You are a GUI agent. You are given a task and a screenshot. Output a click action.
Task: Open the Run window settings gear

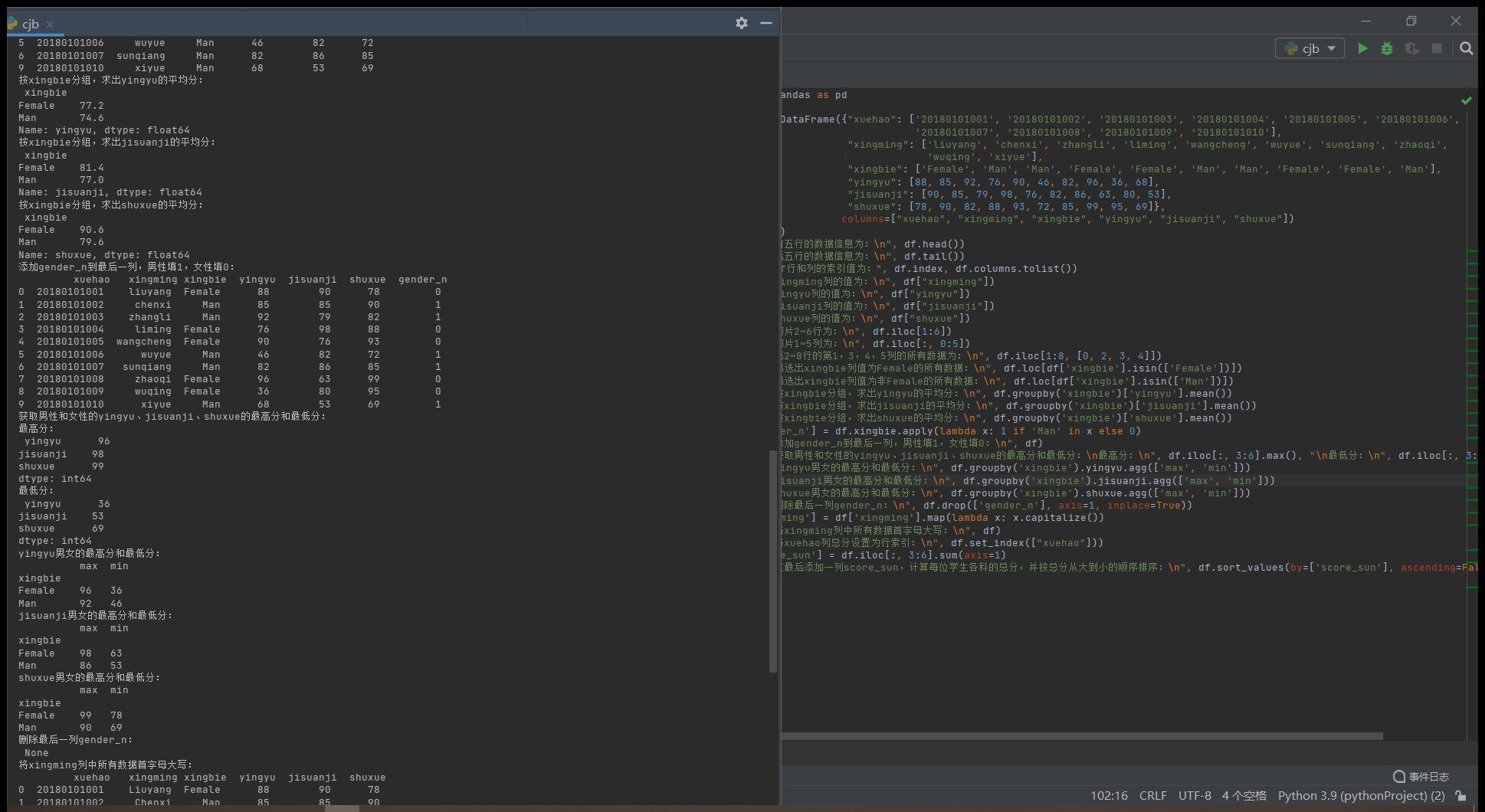coord(741,23)
